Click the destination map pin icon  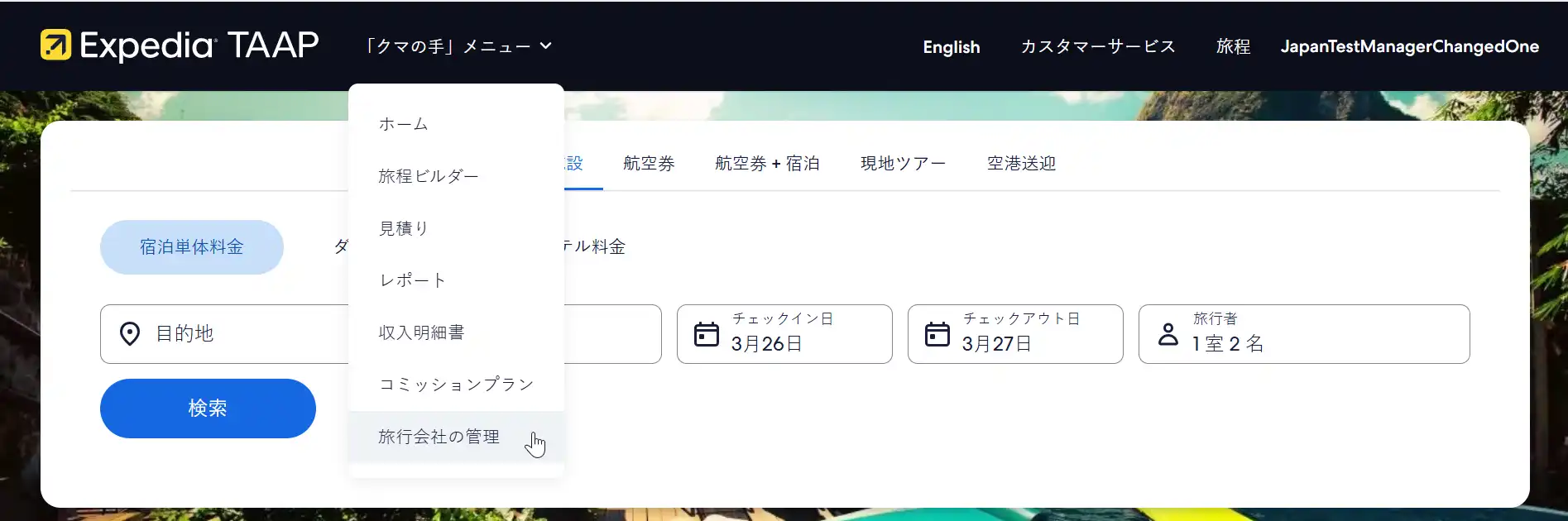point(130,334)
